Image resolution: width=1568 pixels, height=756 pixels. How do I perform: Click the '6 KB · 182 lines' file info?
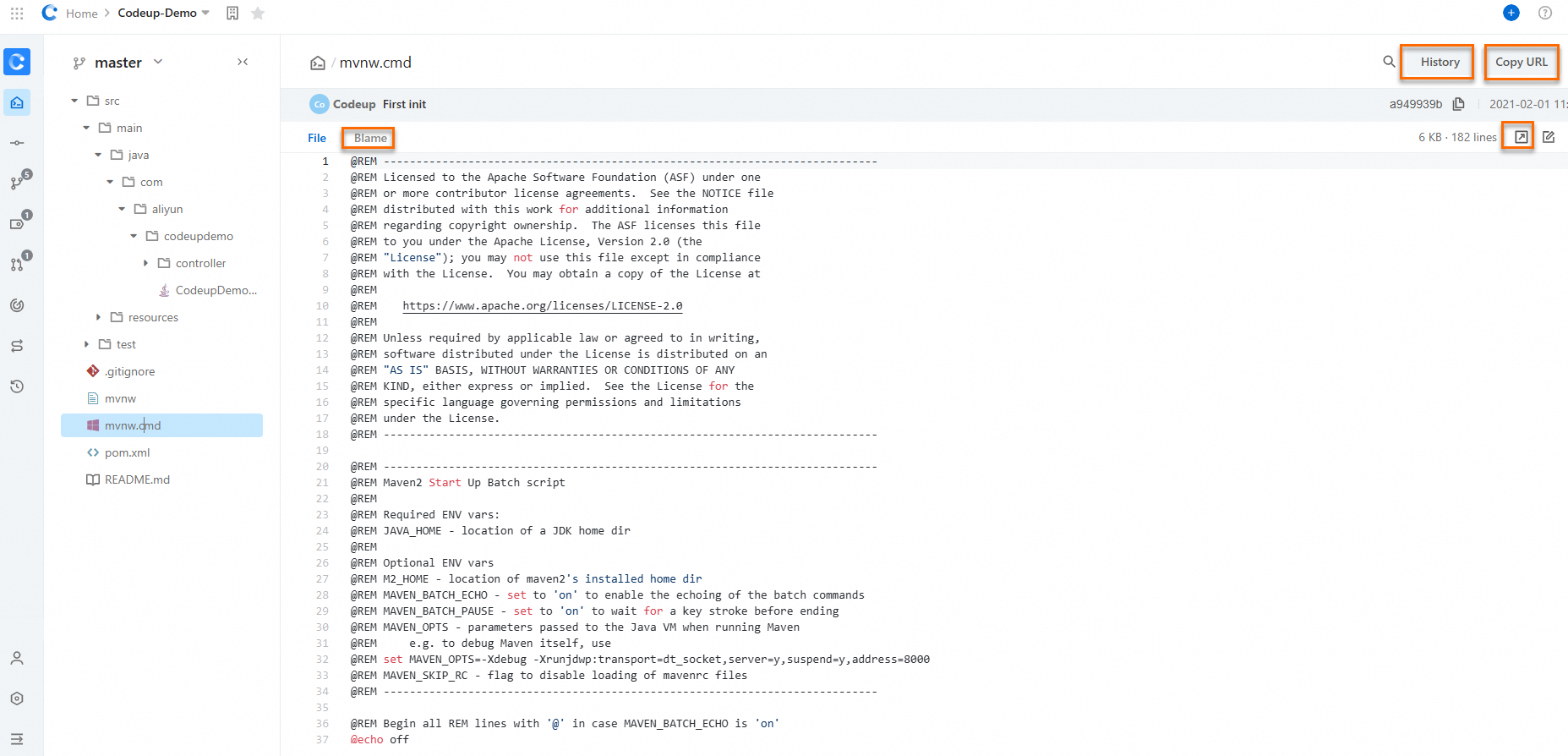[x=1457, y=137]
